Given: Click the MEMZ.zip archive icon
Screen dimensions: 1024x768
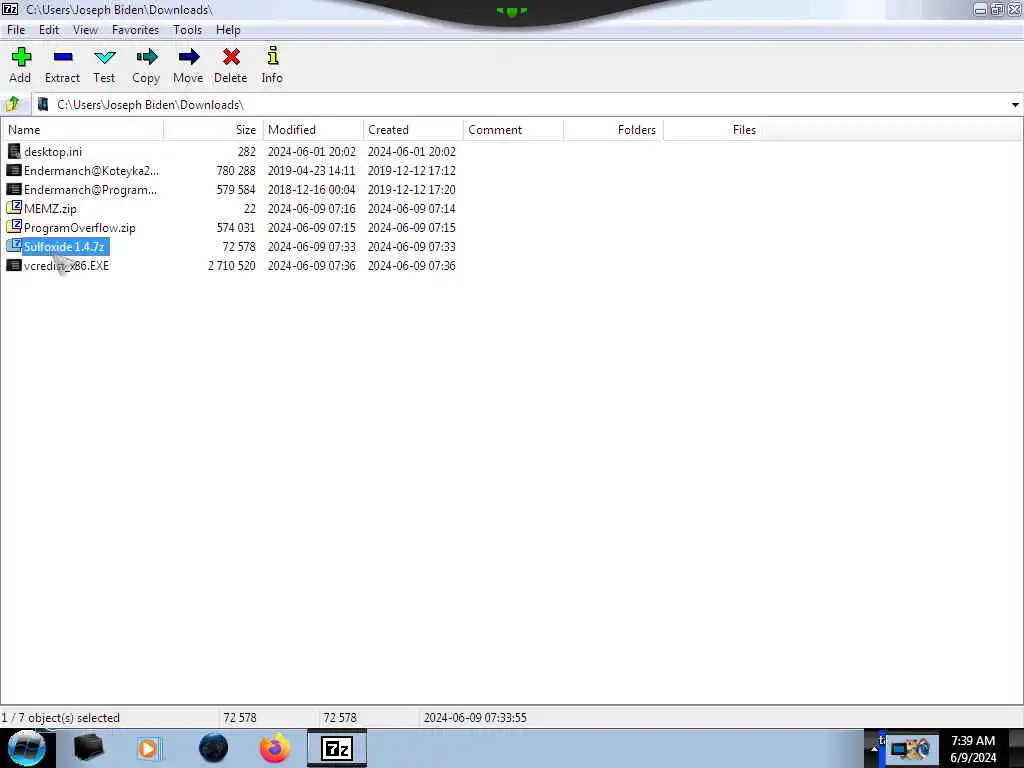Looking at the screenshot, I should pos(14,208).
